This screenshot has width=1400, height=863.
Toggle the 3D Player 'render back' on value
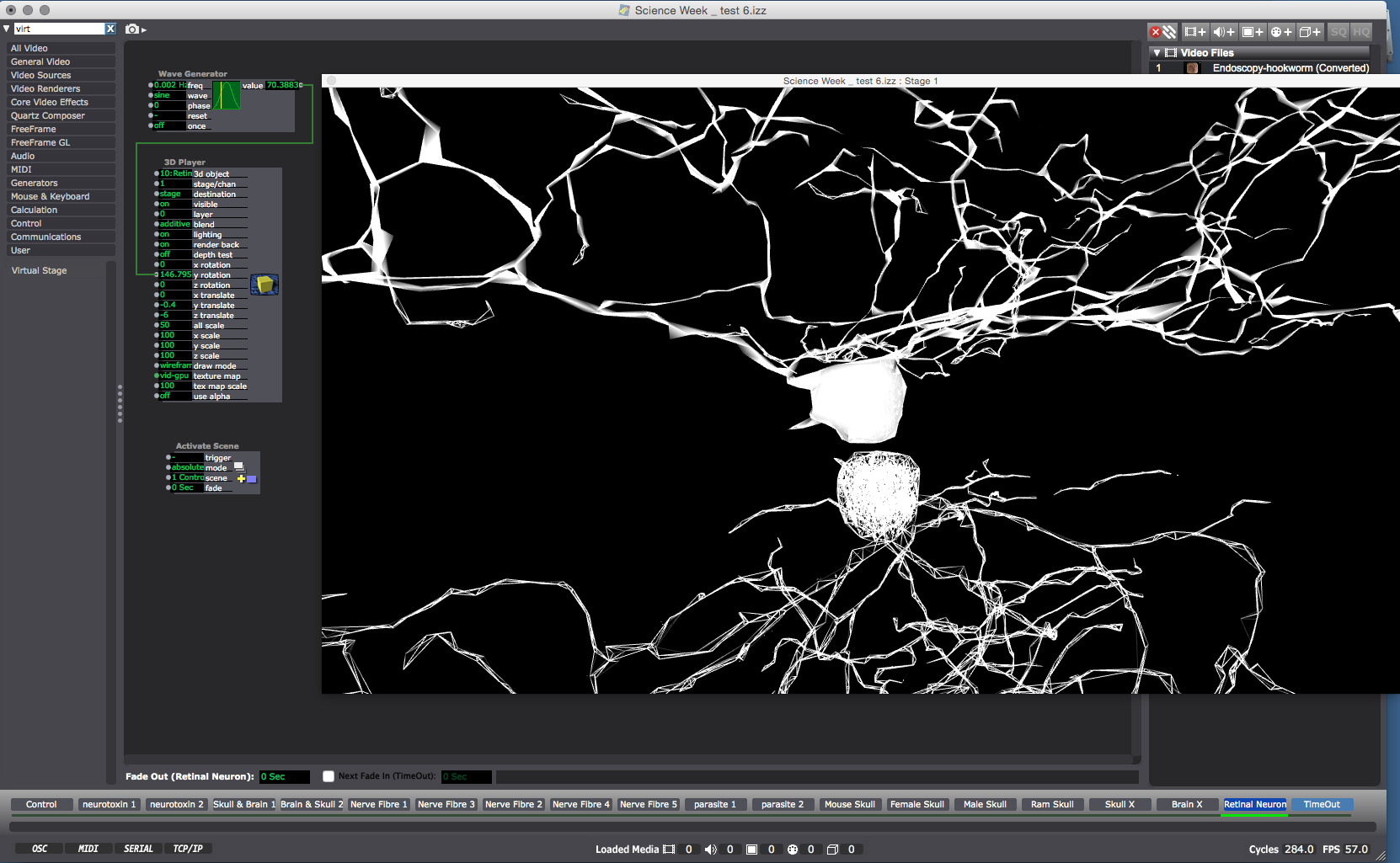tap(176, 244)
